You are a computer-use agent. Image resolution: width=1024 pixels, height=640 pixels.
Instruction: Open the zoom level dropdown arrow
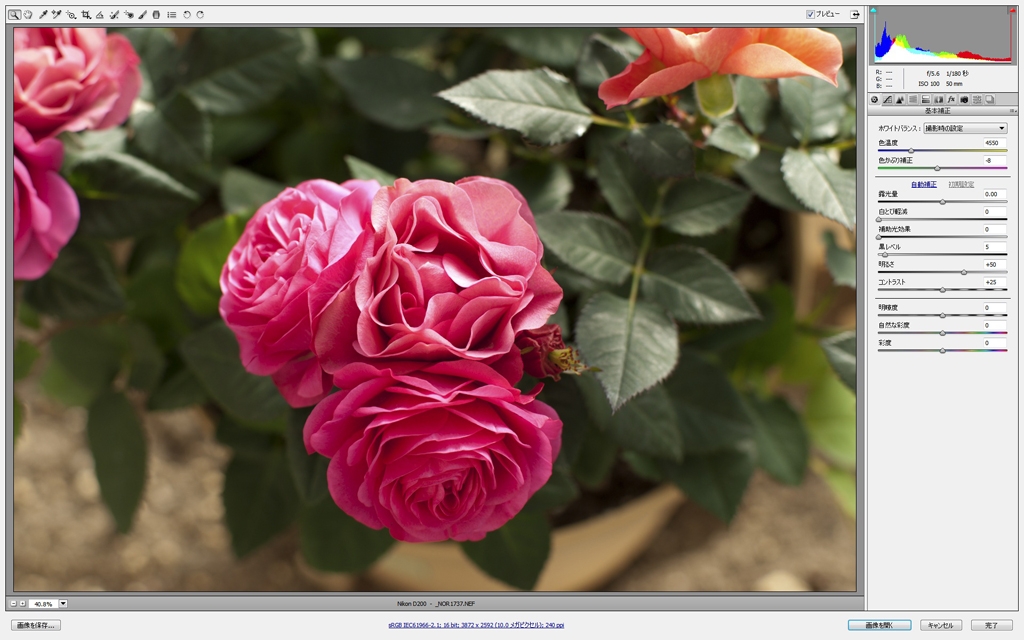63,604
